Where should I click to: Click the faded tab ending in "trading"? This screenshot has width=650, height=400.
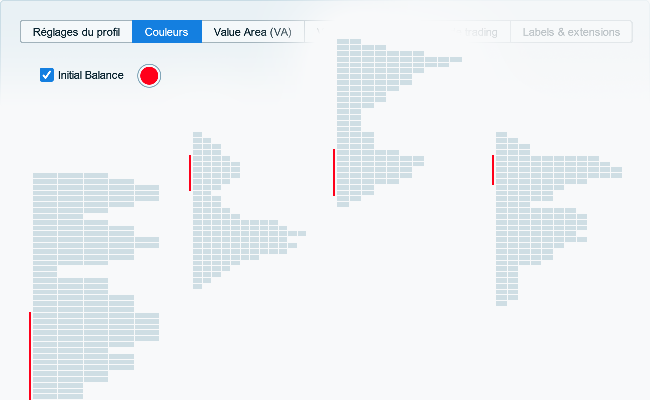[x=482, y=32]
